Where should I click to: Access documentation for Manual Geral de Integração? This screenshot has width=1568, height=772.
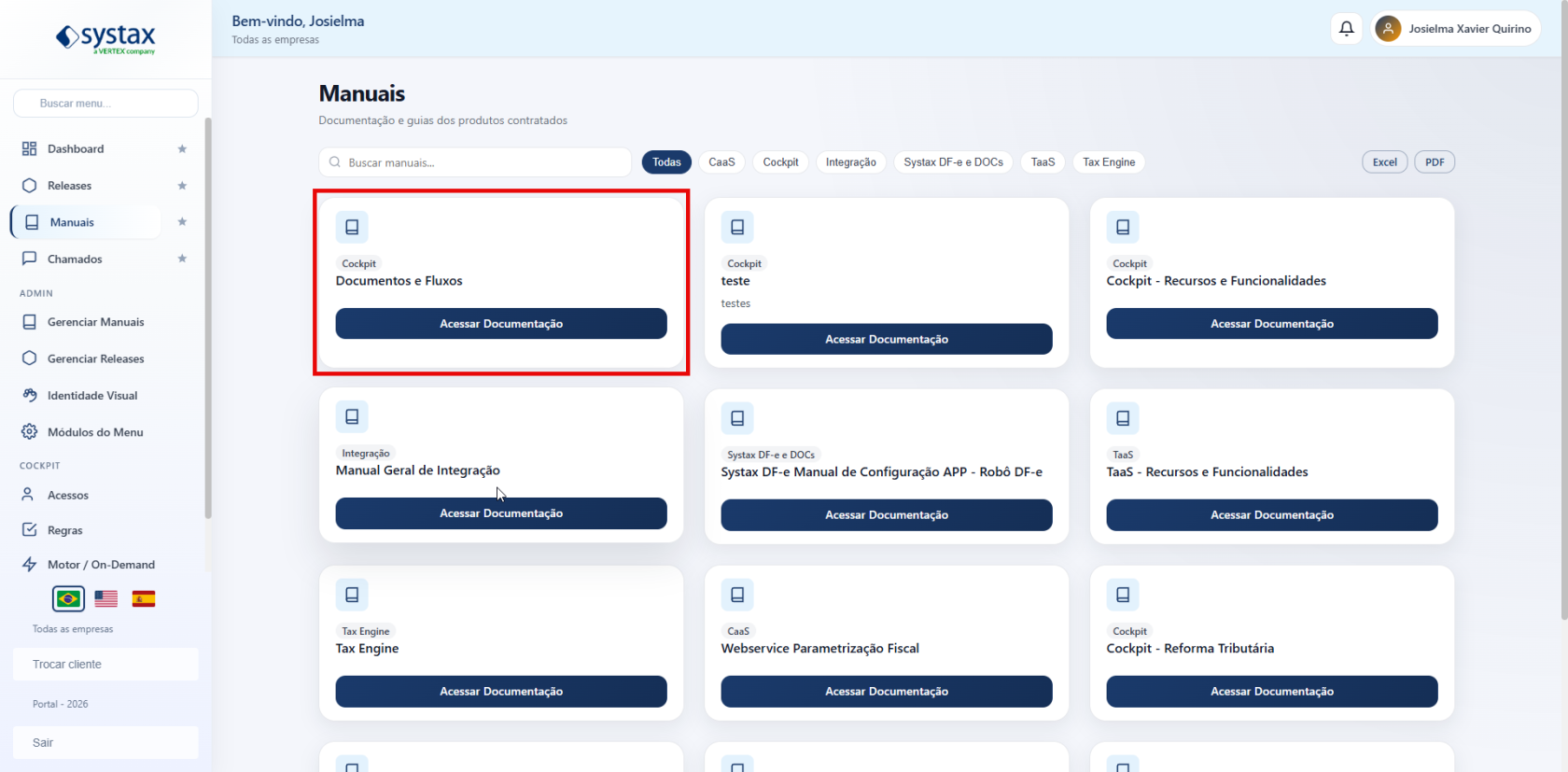coord(501,513)
